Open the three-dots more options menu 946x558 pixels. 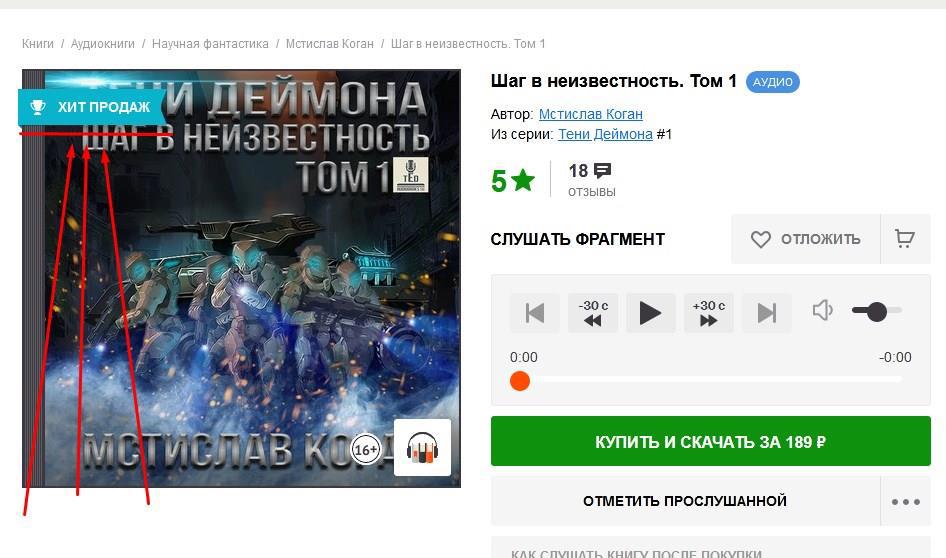pyautogui.click(x=906, y=501)
